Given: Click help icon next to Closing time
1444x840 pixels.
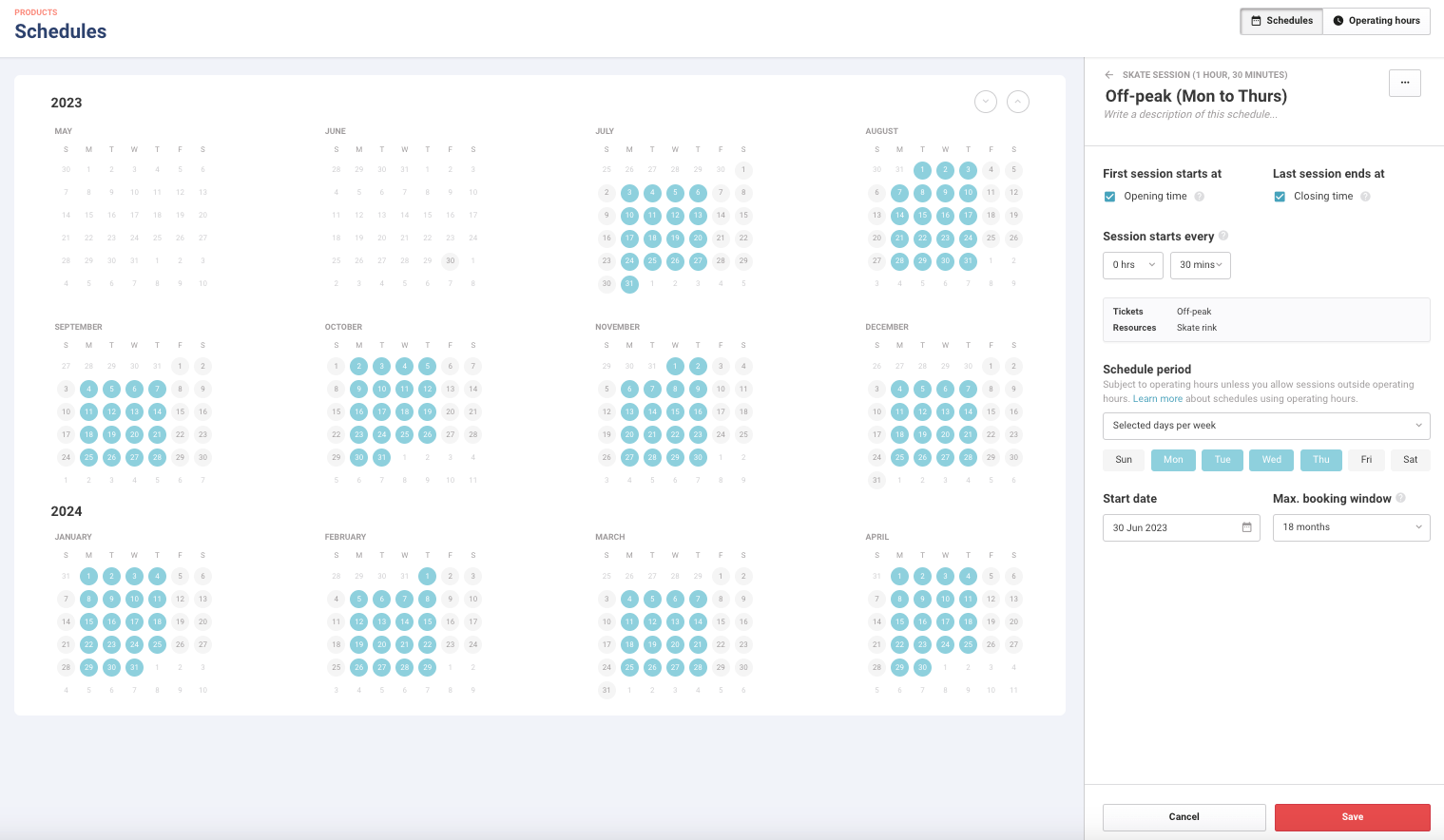Looking at the screenshot, I should pyautogui.click(x=1365, y=197).
